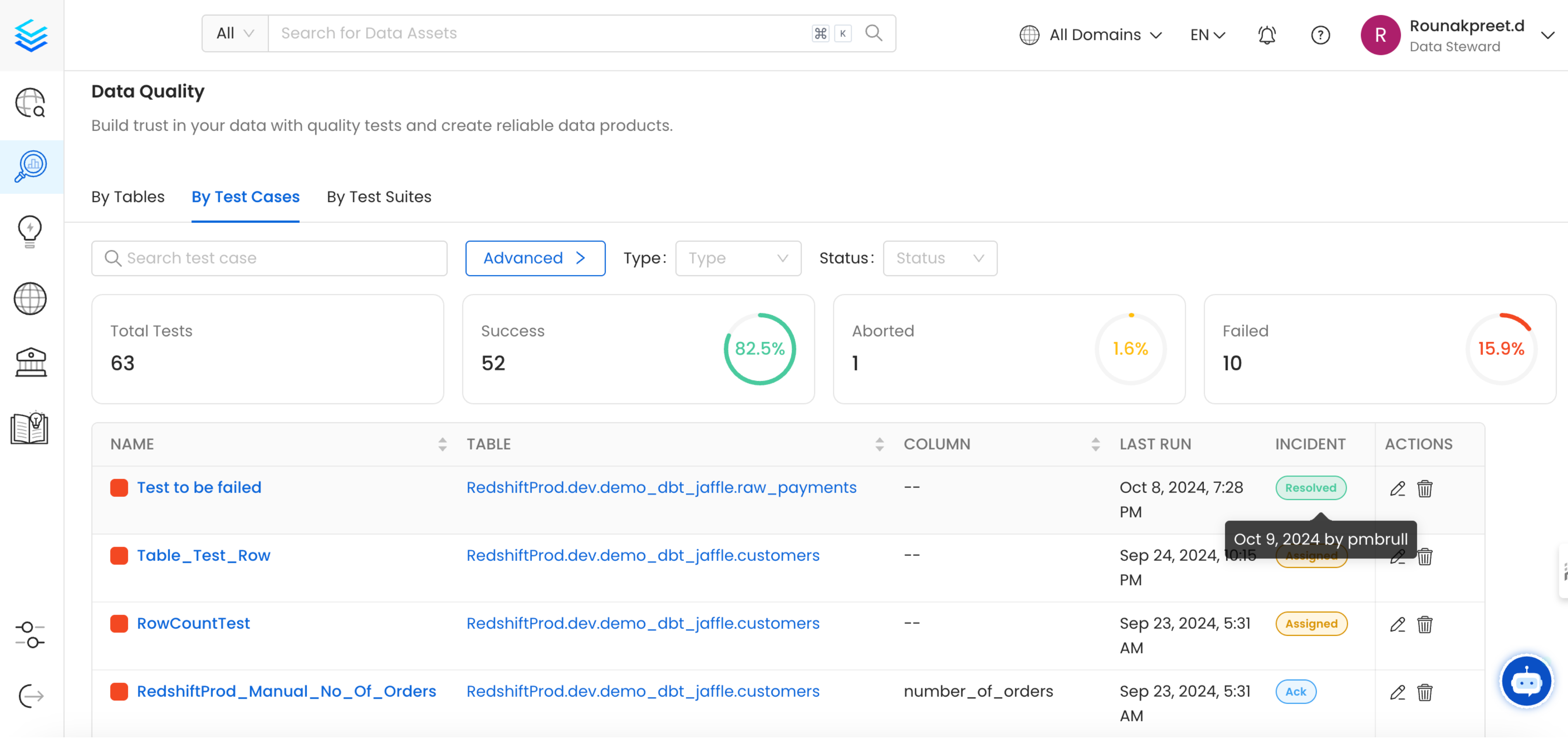Delete the RowCountTest test case

[1425, 624]
